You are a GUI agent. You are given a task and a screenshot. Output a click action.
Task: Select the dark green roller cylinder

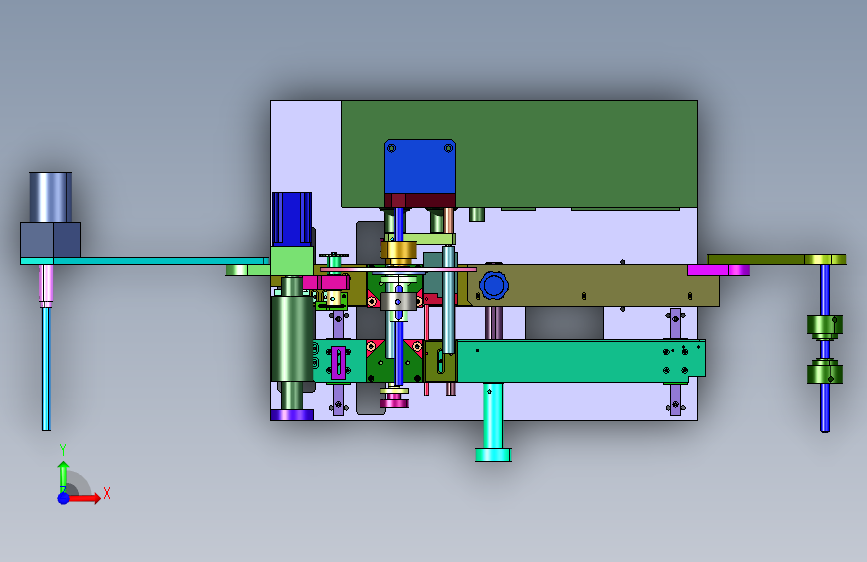pyautogui.click(x=292, y=339)
